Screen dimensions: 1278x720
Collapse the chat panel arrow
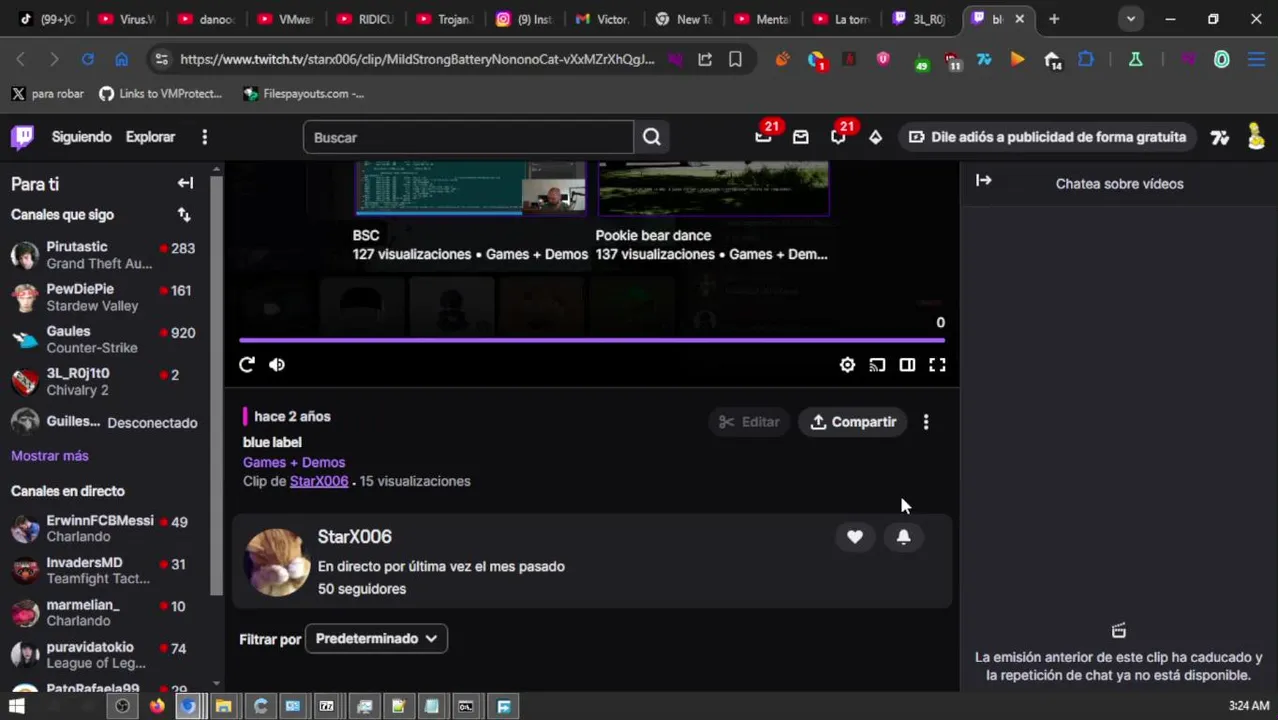[984, 180]
